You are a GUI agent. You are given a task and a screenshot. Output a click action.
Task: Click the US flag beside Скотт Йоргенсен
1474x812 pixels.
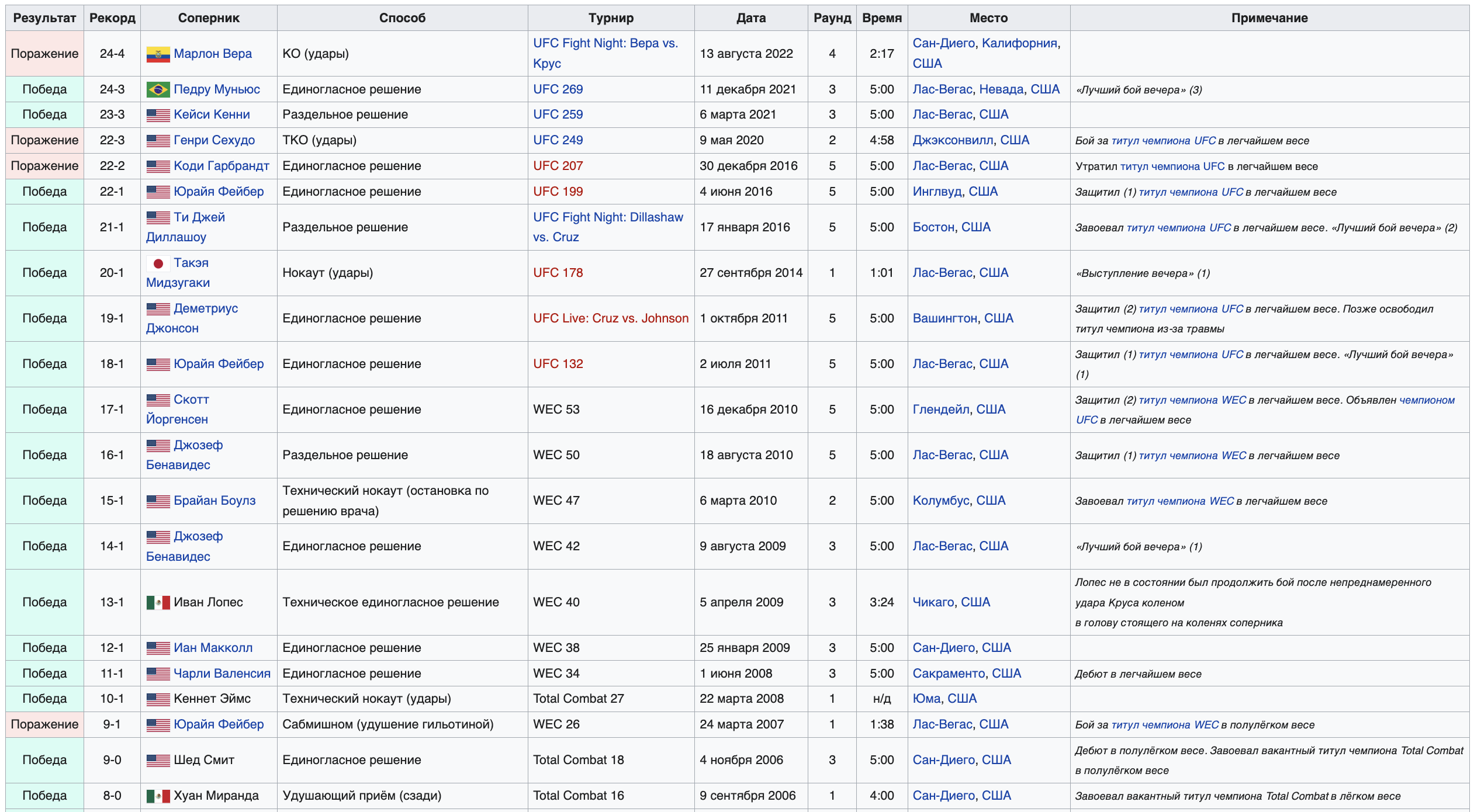pyautogui.click(x=158, y=400)
